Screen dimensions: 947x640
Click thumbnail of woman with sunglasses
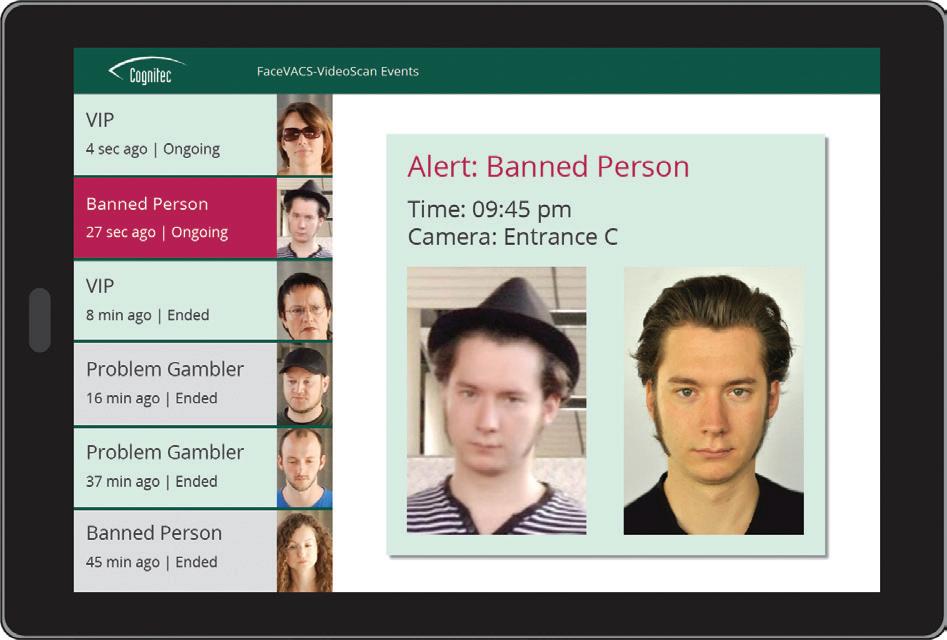click(304, 134)
